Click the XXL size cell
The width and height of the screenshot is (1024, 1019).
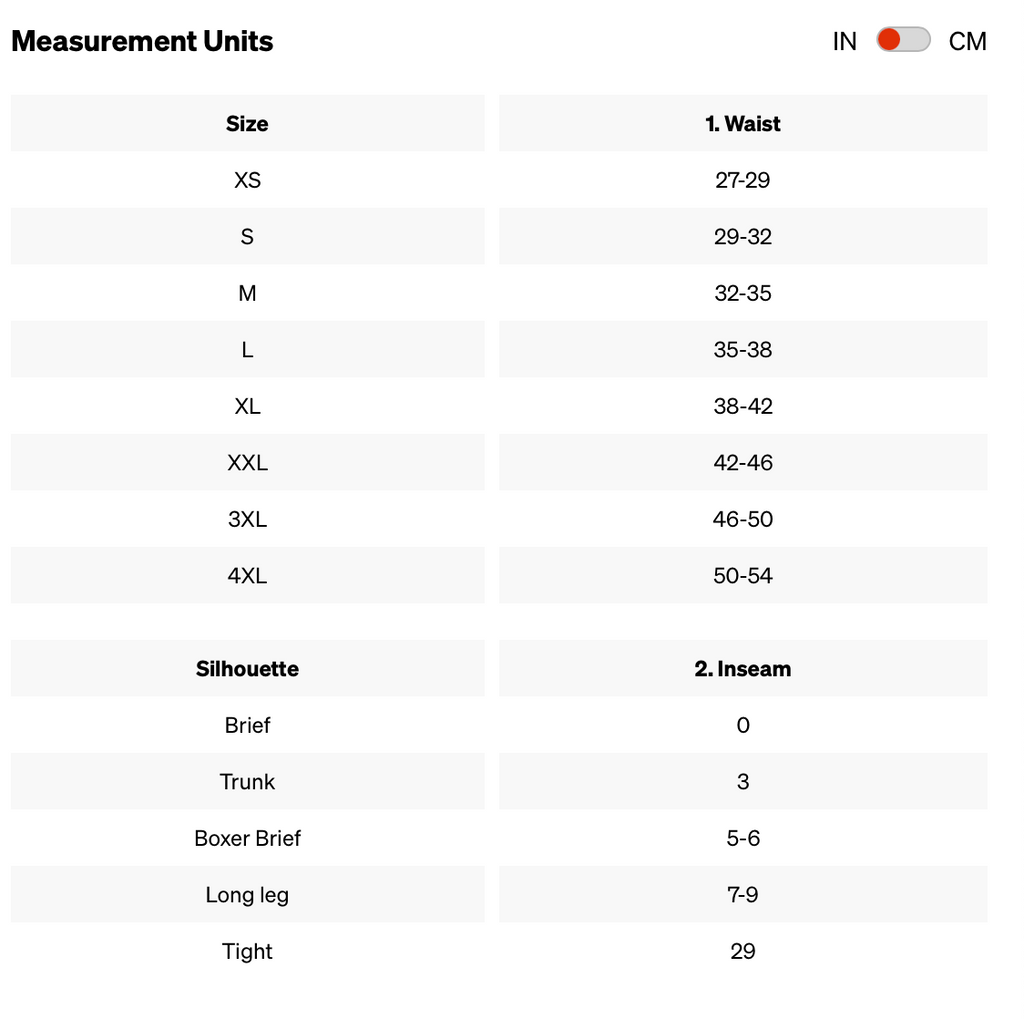click(x=248, y=462)
